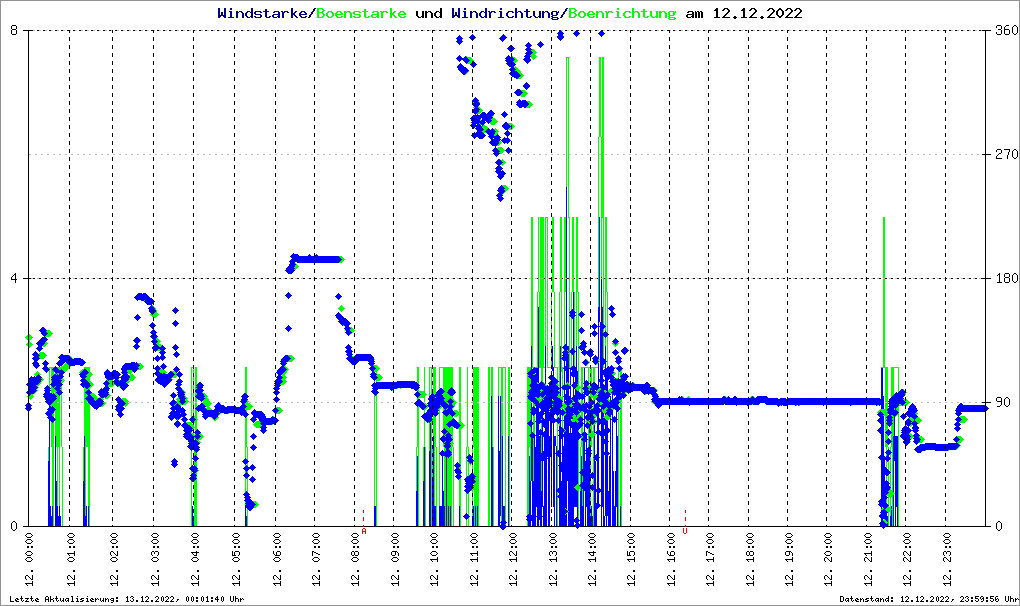
Task: Click the red sunrise marker 'A'
Action: pos(364,531)
